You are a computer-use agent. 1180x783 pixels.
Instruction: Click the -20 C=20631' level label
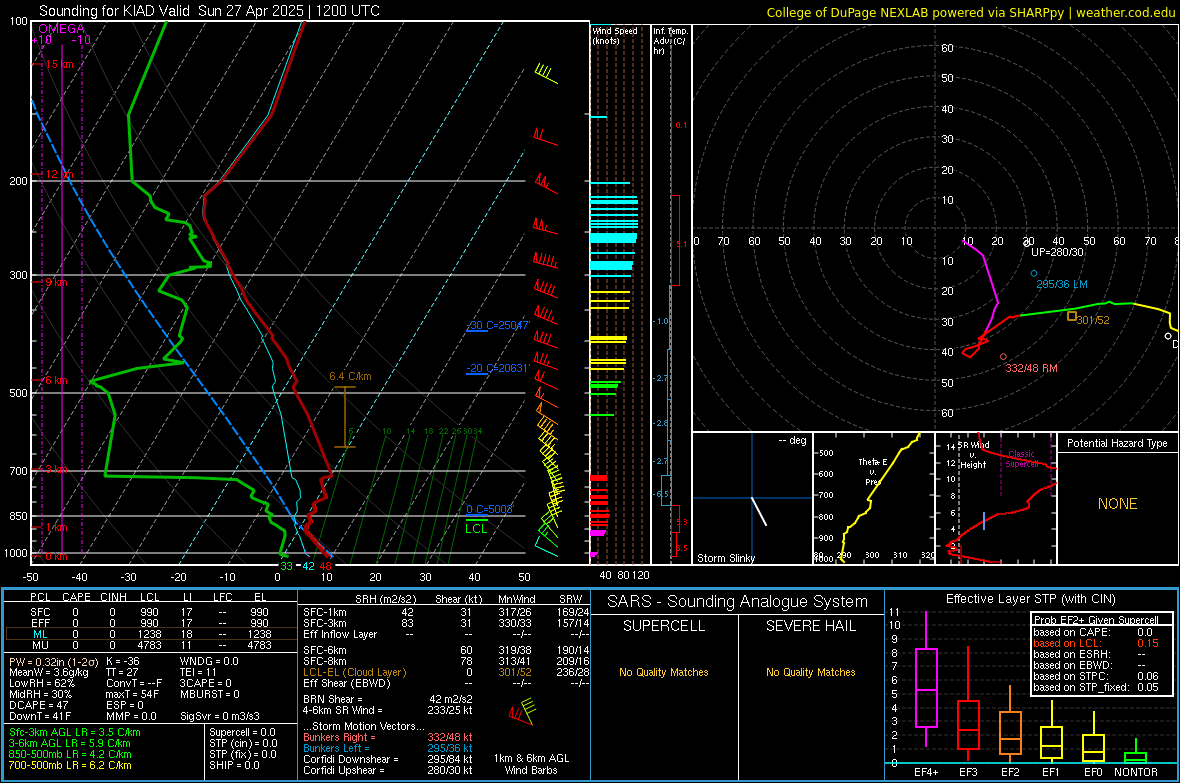[x=498, y=368]
